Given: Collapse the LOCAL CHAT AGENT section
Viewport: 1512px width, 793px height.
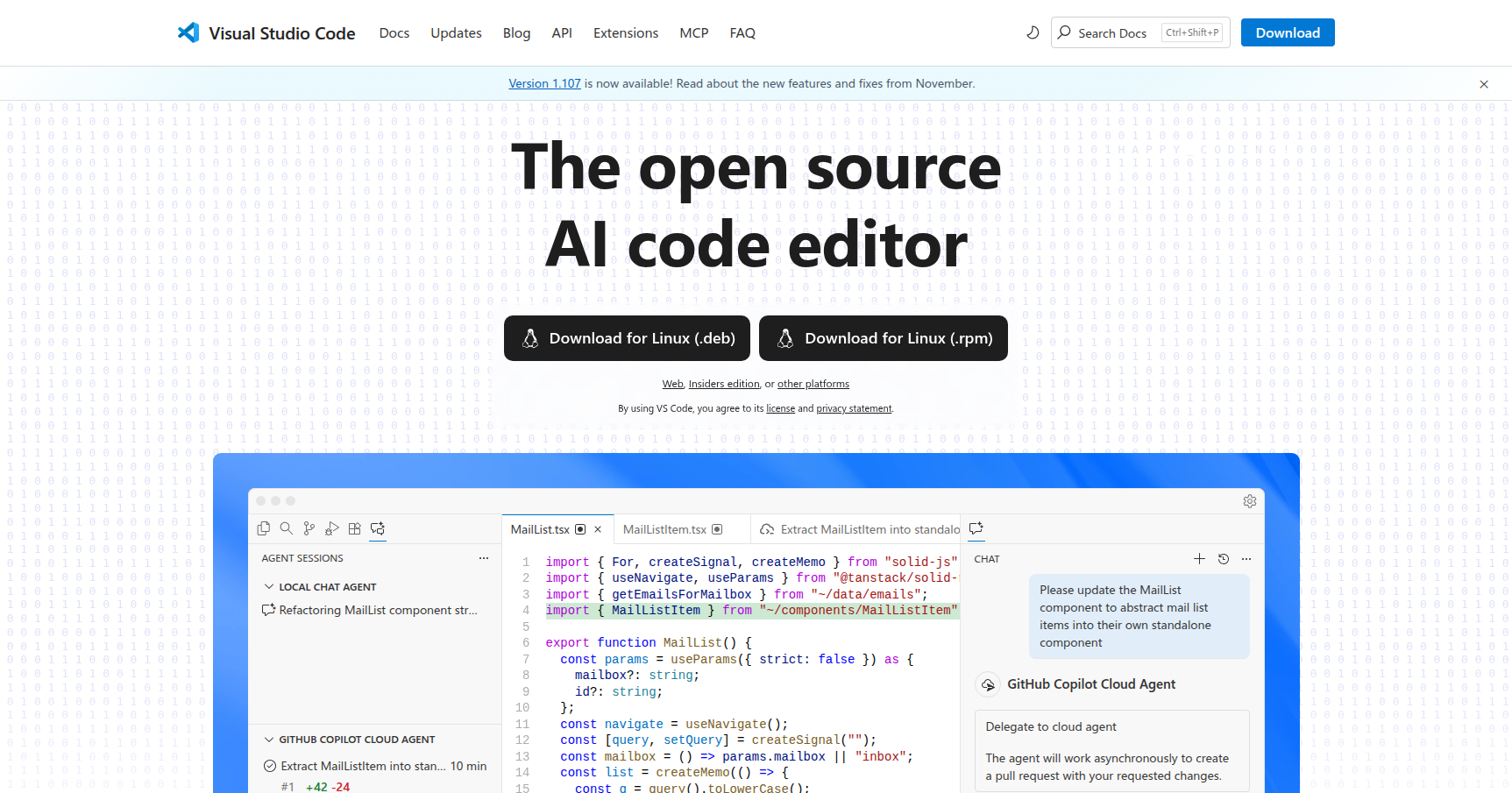Looking at the screenshot, I should [x=269, y=586].
